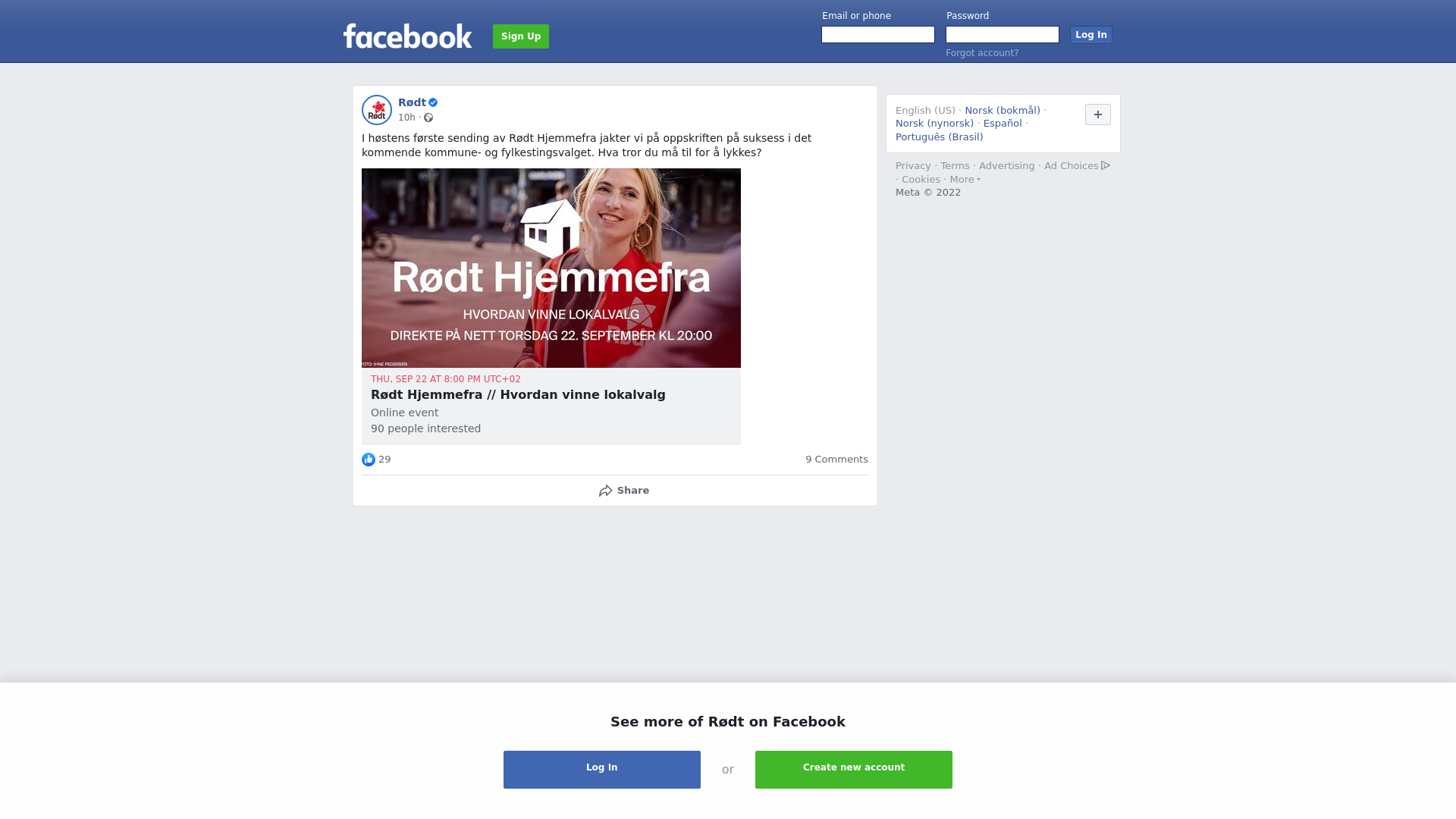The width and height of the screenshot is (1456, 819).
Task: Click the Share arrow icon
Action: tap(605, 491)
